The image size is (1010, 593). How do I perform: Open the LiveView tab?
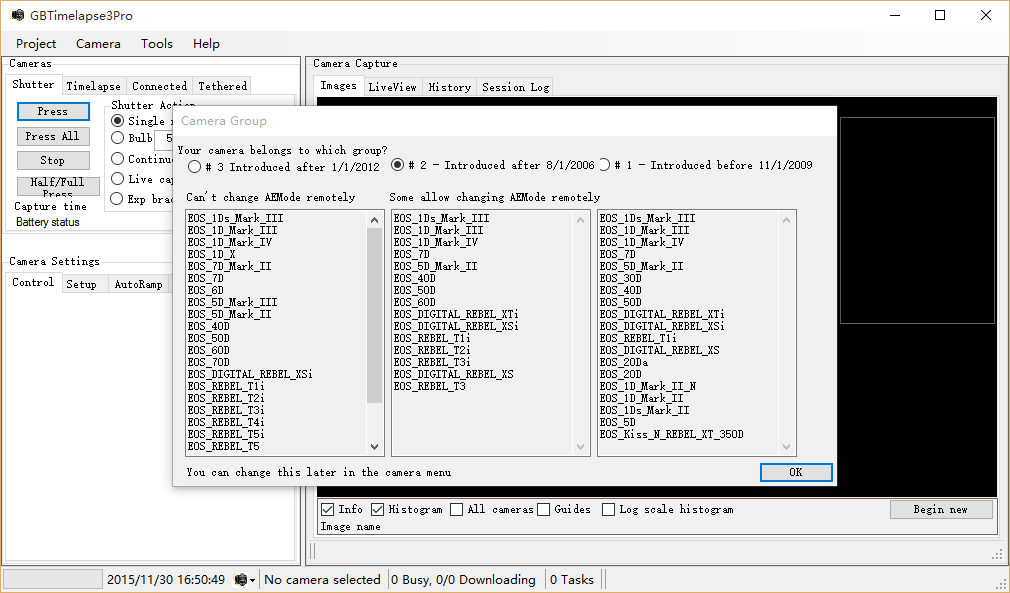(x=392, y=87)
